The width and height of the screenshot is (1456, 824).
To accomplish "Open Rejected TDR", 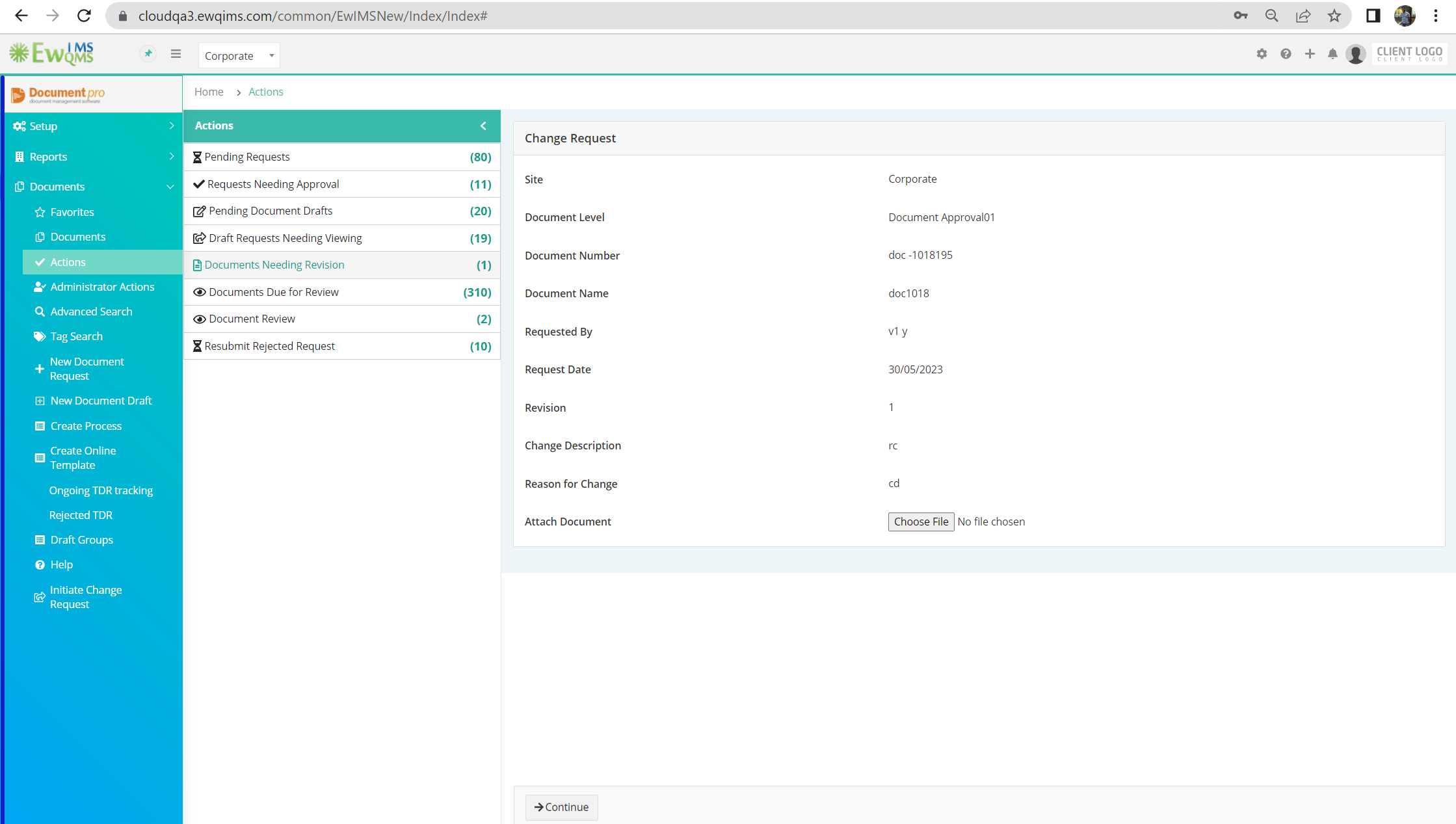I will point(81,515).
